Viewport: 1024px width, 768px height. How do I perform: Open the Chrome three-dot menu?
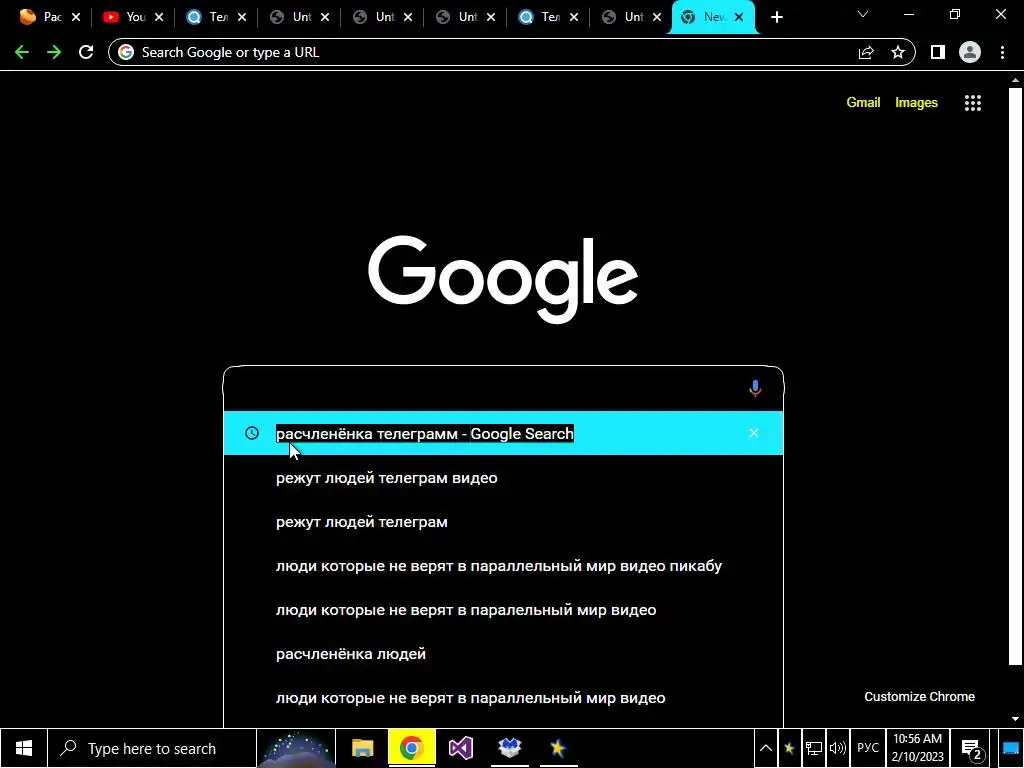1002,52
